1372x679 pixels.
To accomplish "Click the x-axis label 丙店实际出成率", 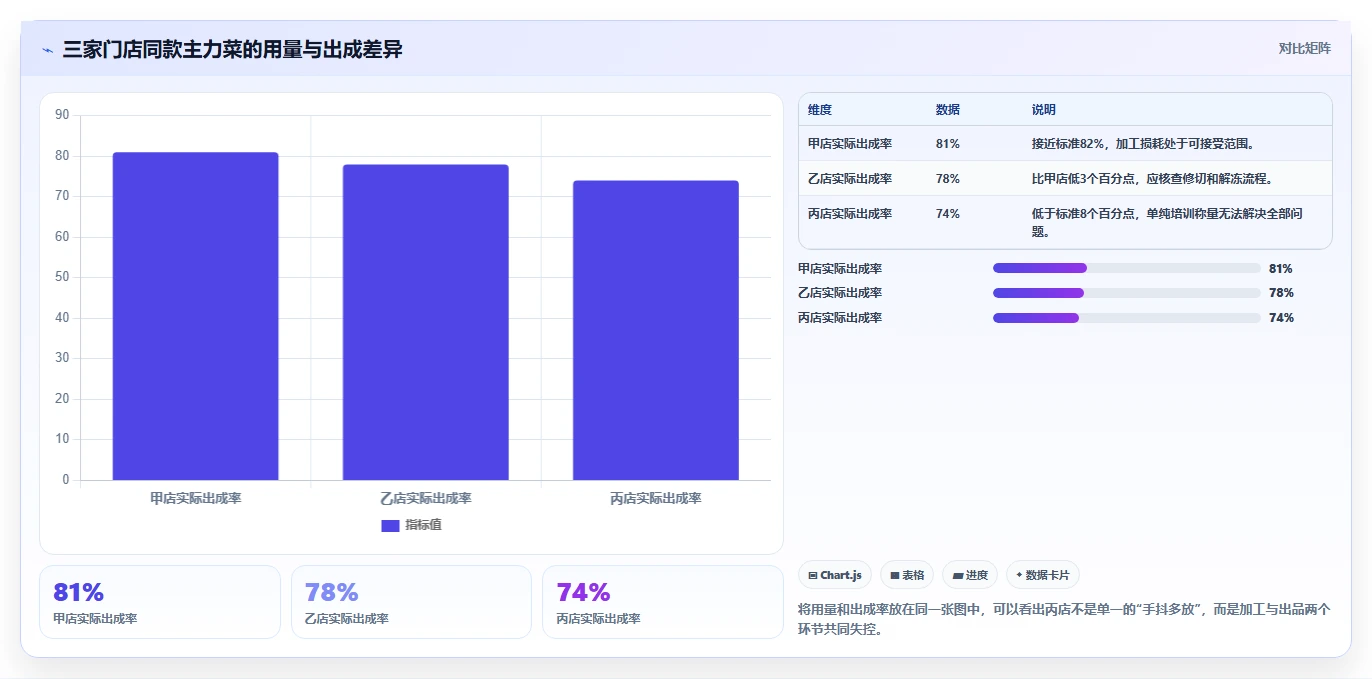I will click(656, 498).
